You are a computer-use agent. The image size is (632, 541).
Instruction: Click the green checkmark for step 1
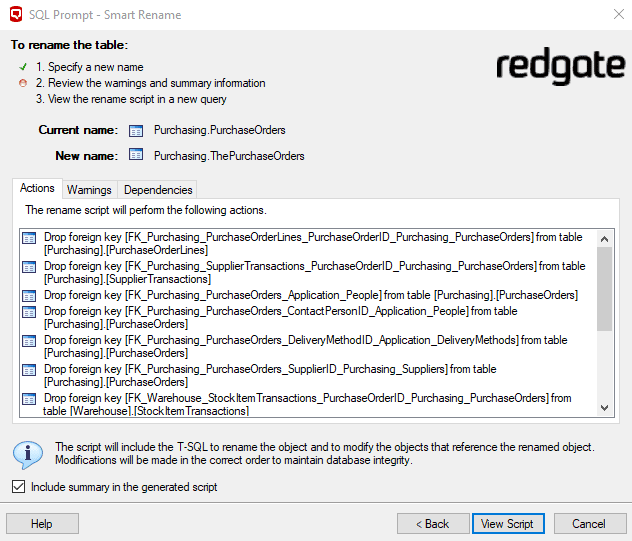pos(23,67)
